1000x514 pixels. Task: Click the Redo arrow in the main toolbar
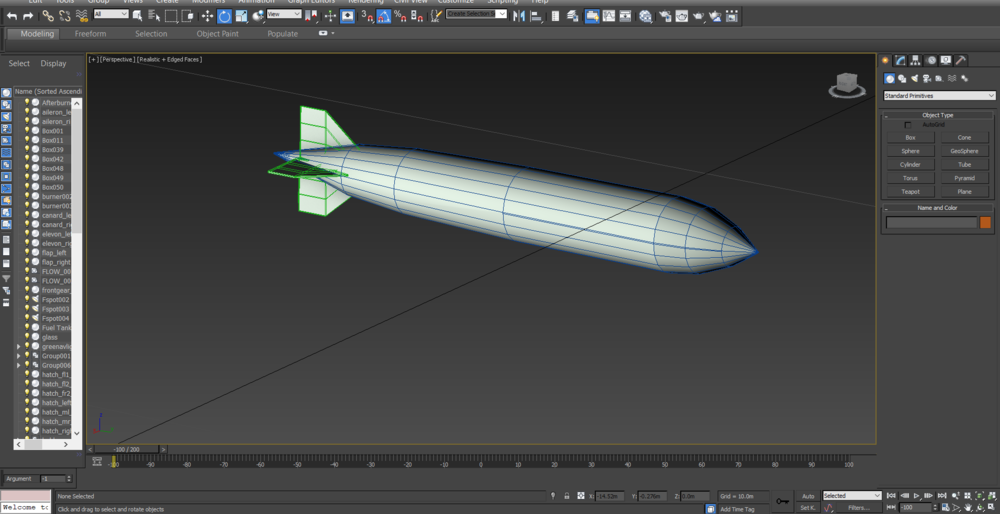pos(28,16)
